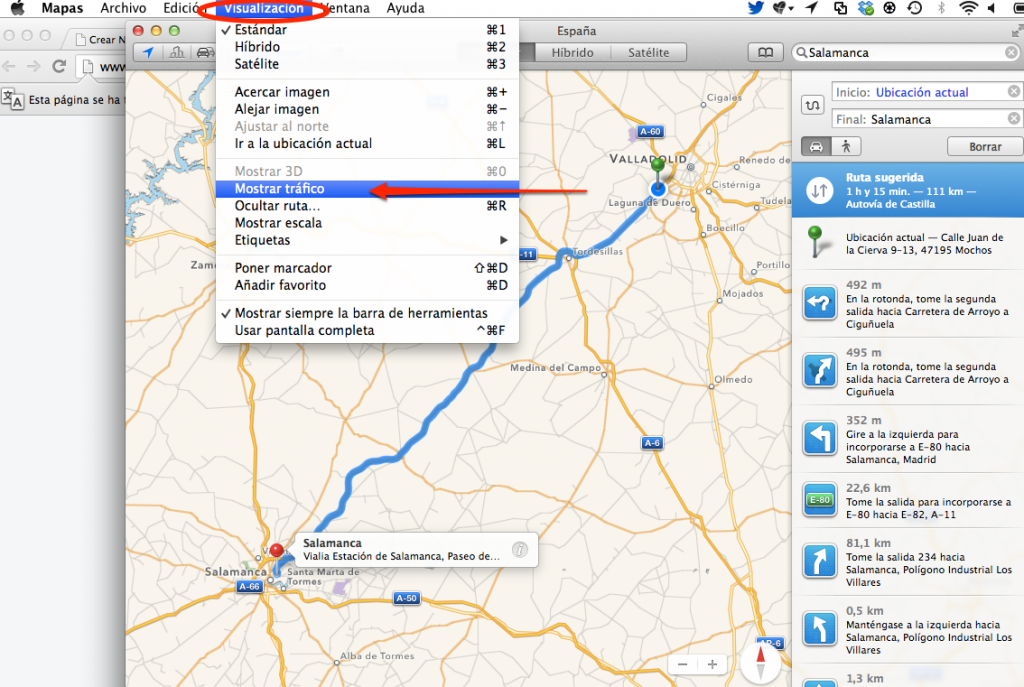Enable Mostrar escala in the menu
Image resolution: width=1024 pixels, height=687 pixels.
click(x=367, y=223)
